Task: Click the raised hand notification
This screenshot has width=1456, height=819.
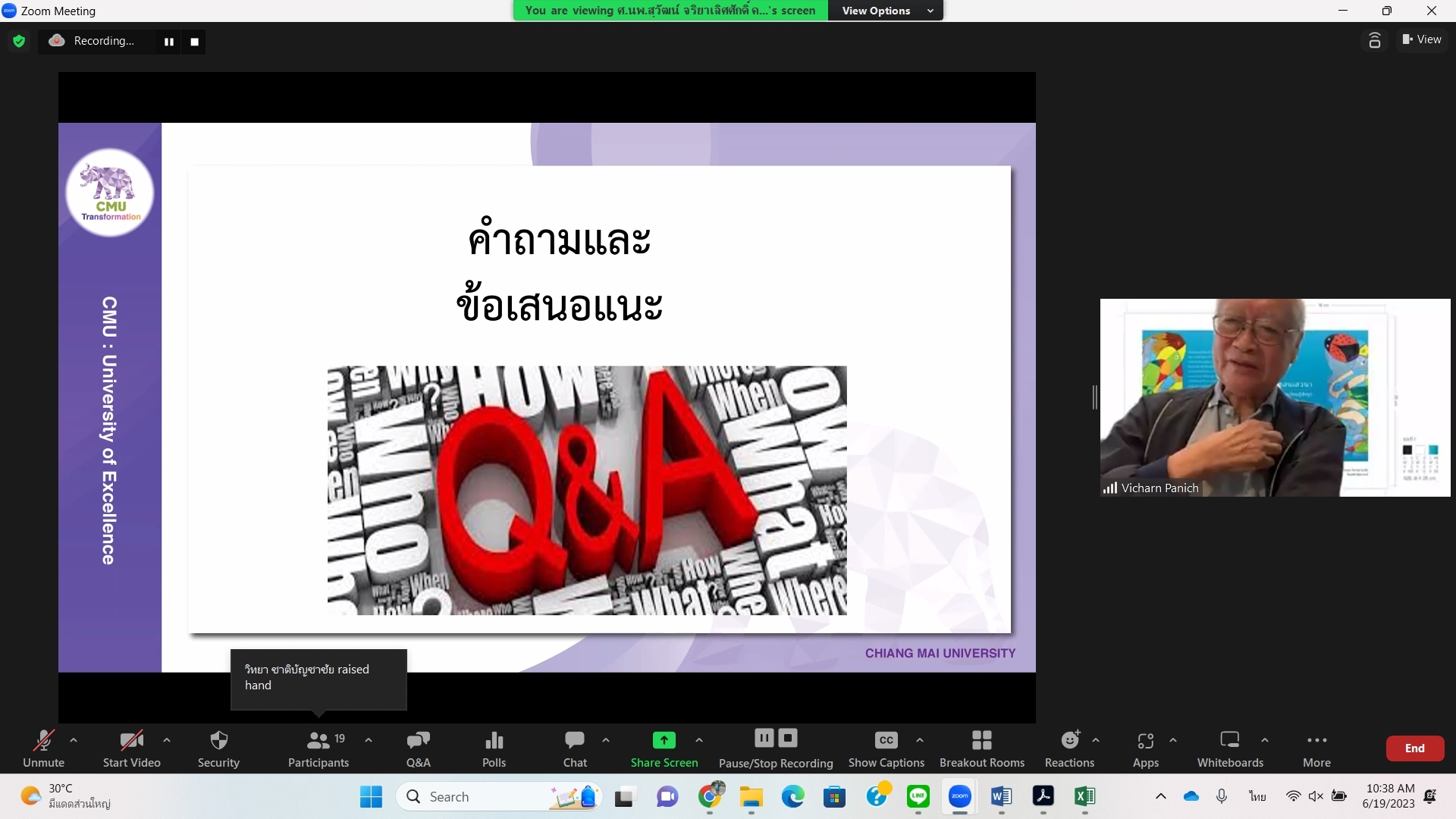Action: point(318,678)
